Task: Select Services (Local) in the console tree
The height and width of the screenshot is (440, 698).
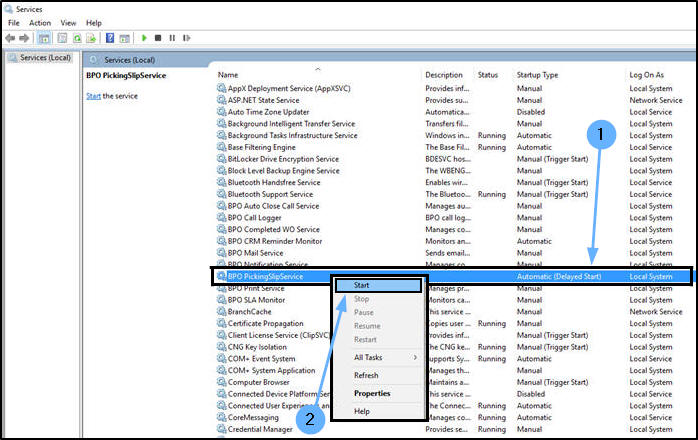Action: (45, 57)
